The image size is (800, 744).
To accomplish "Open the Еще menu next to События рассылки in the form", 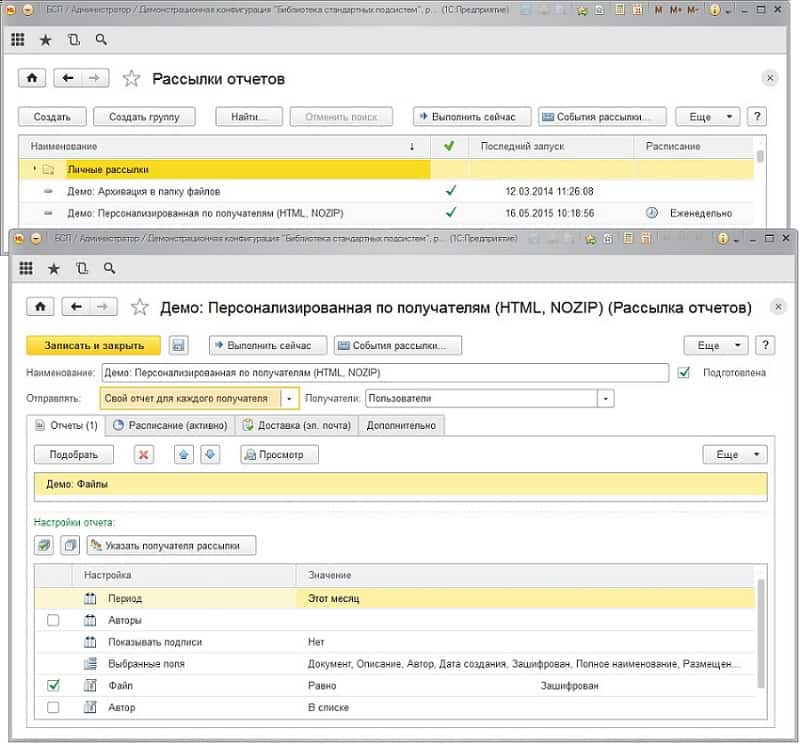I will pyautogui.click(x=716, y=345).
